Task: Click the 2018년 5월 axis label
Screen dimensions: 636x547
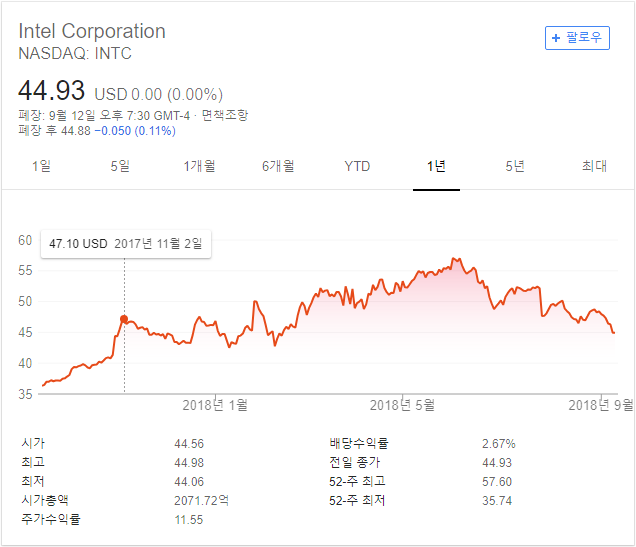Action: 402,405
